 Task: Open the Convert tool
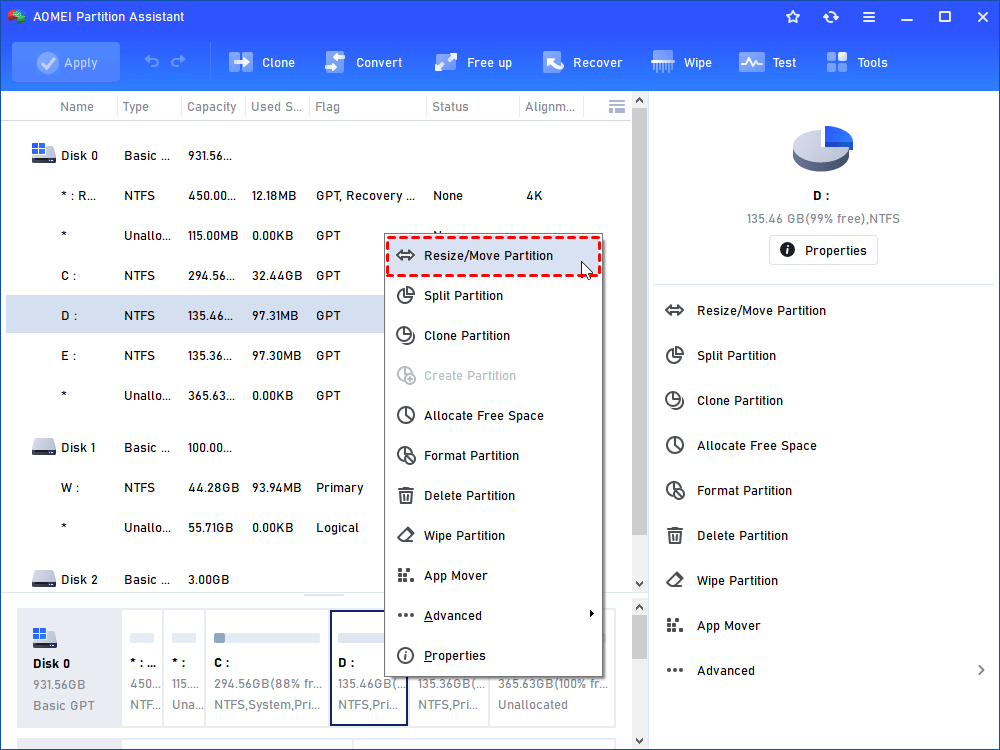364,62
